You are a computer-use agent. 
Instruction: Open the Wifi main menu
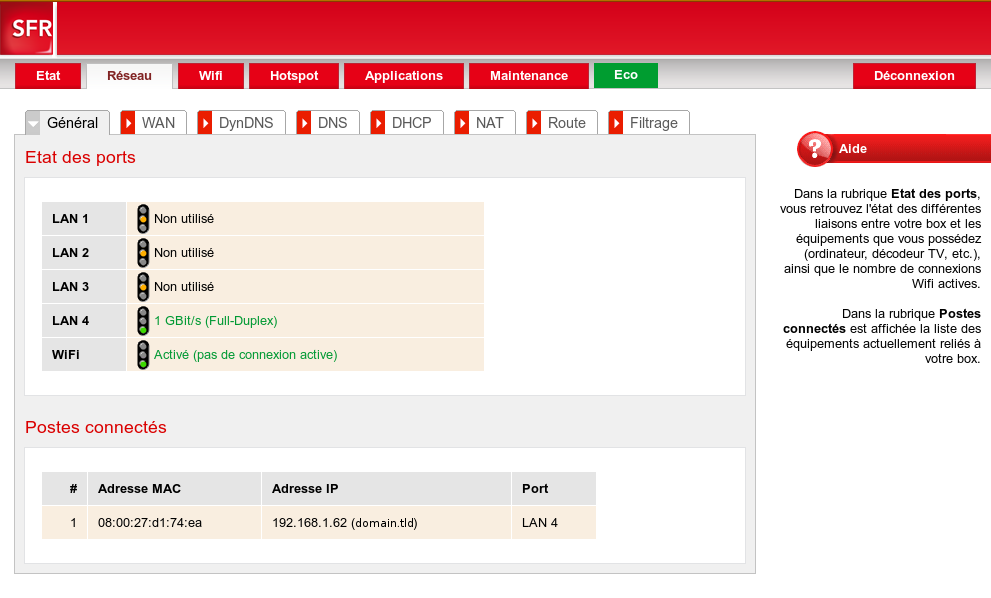(x=210, y=76)
